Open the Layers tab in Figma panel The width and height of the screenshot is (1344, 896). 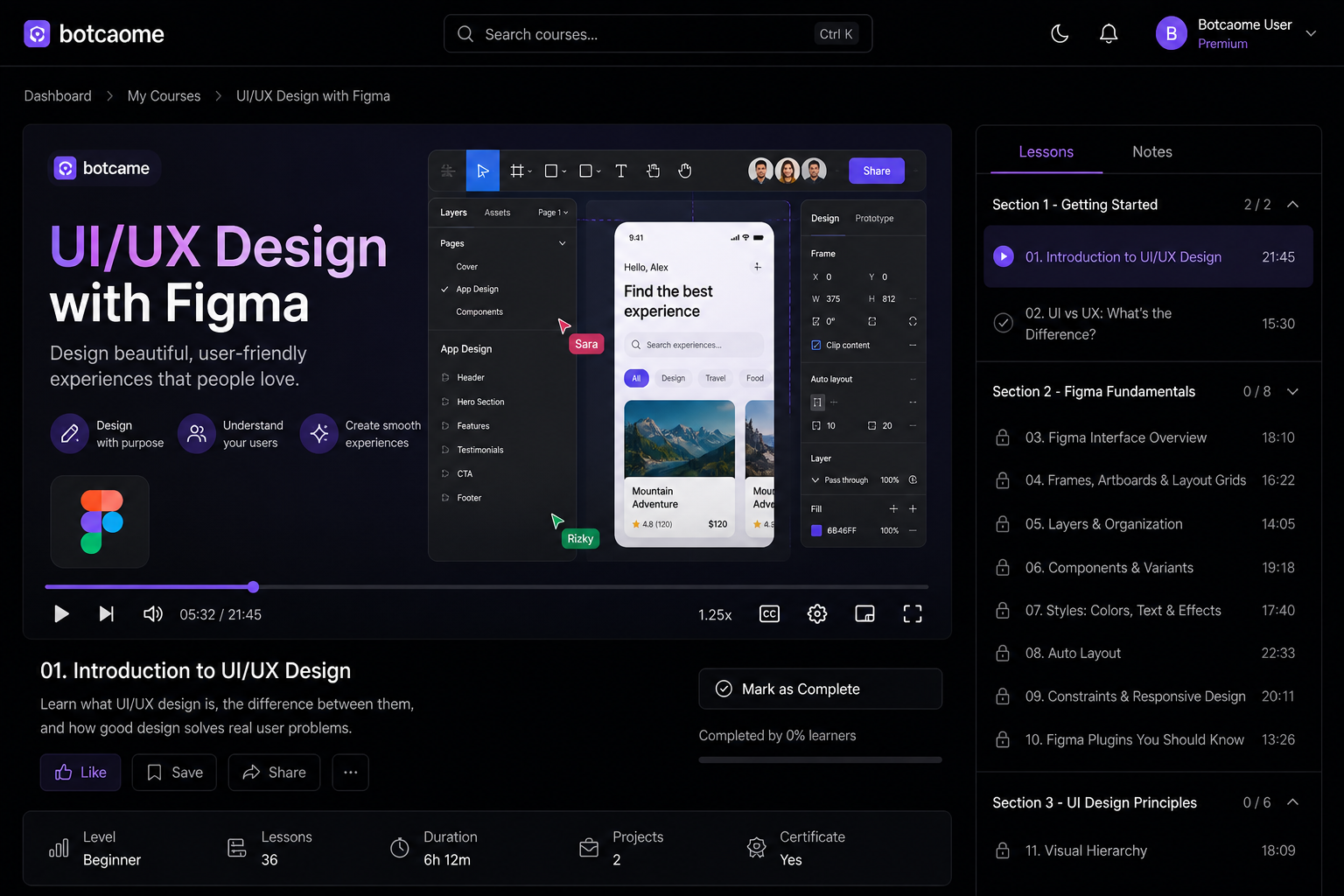(x=453, y=213)
